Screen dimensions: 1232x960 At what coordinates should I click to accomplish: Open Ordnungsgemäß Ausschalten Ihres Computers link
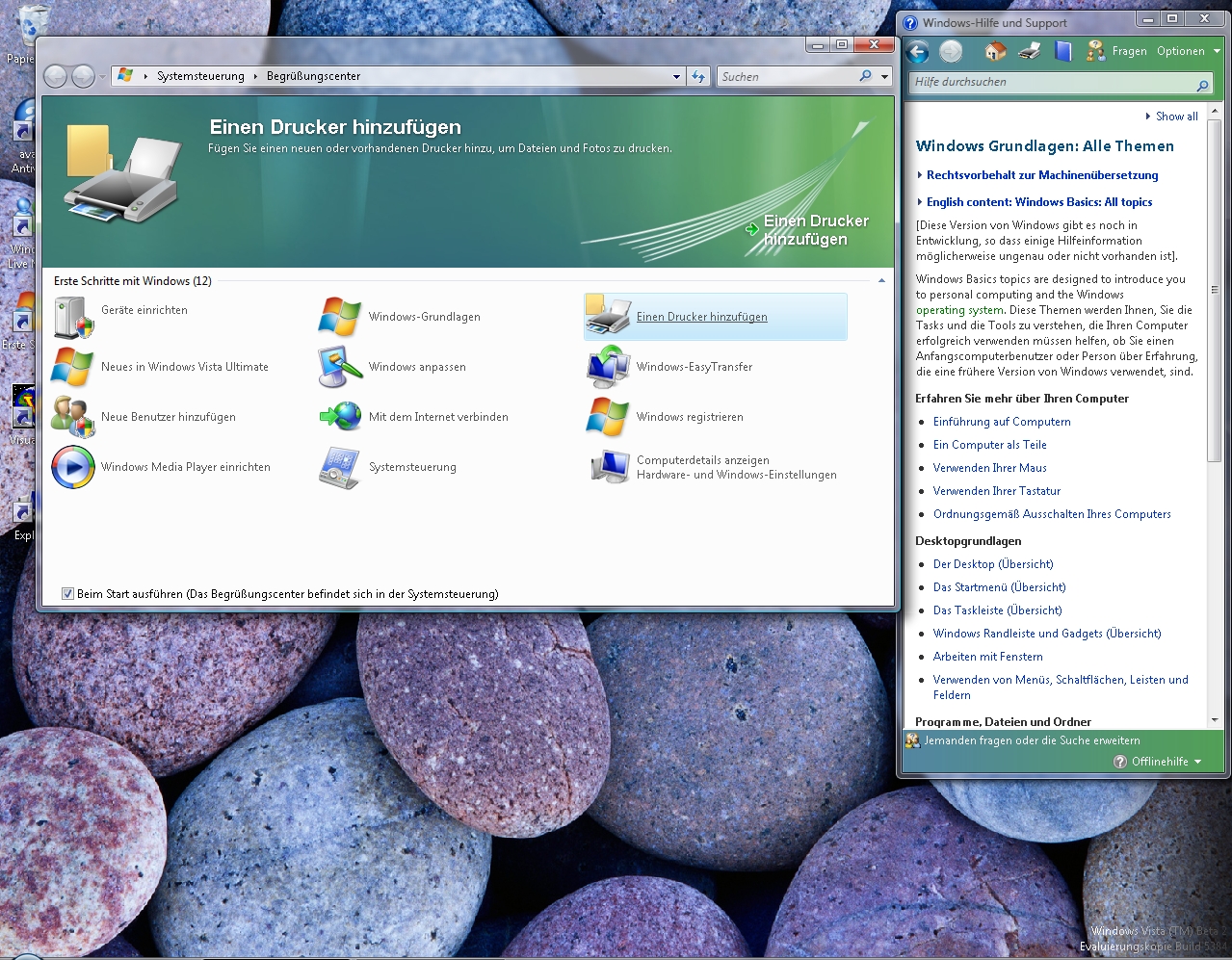[1052, 514]
